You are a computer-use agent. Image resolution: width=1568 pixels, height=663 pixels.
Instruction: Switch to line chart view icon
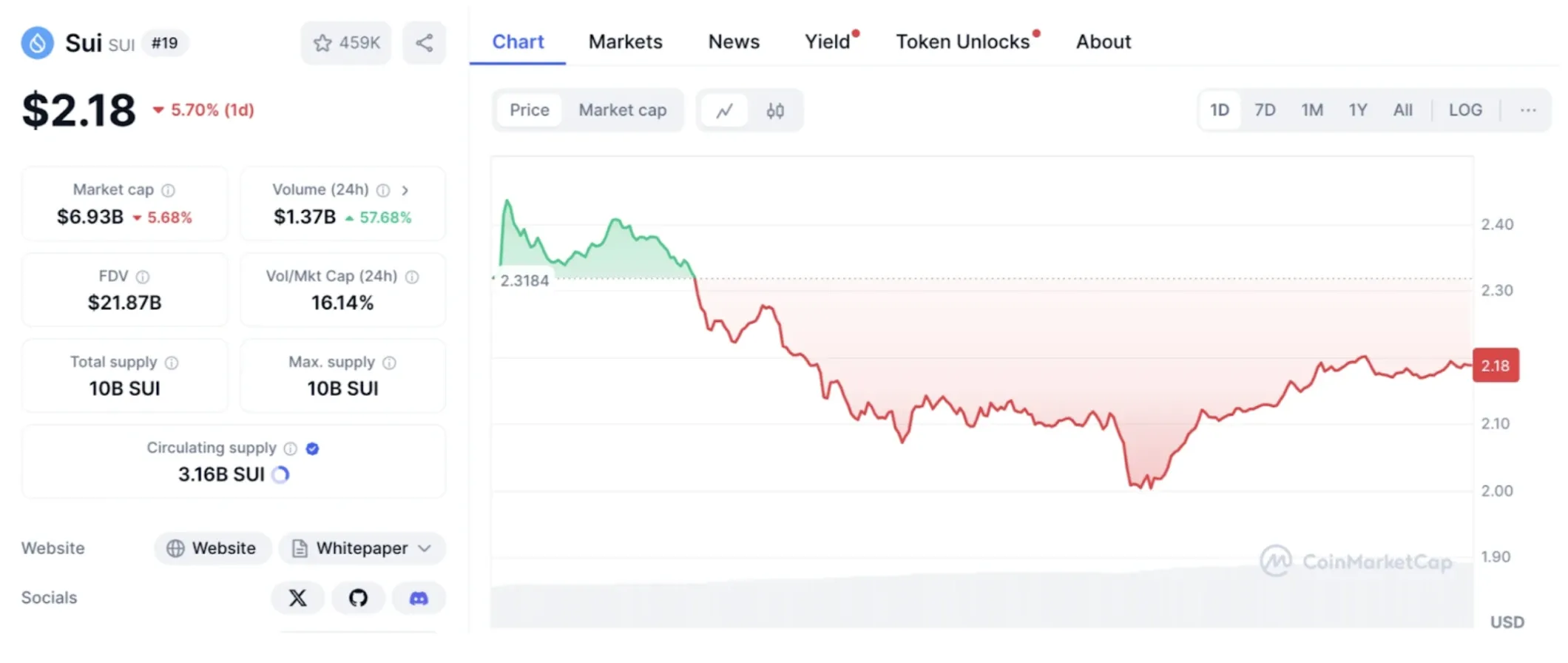pyautogui.click(x=725, y=111)
